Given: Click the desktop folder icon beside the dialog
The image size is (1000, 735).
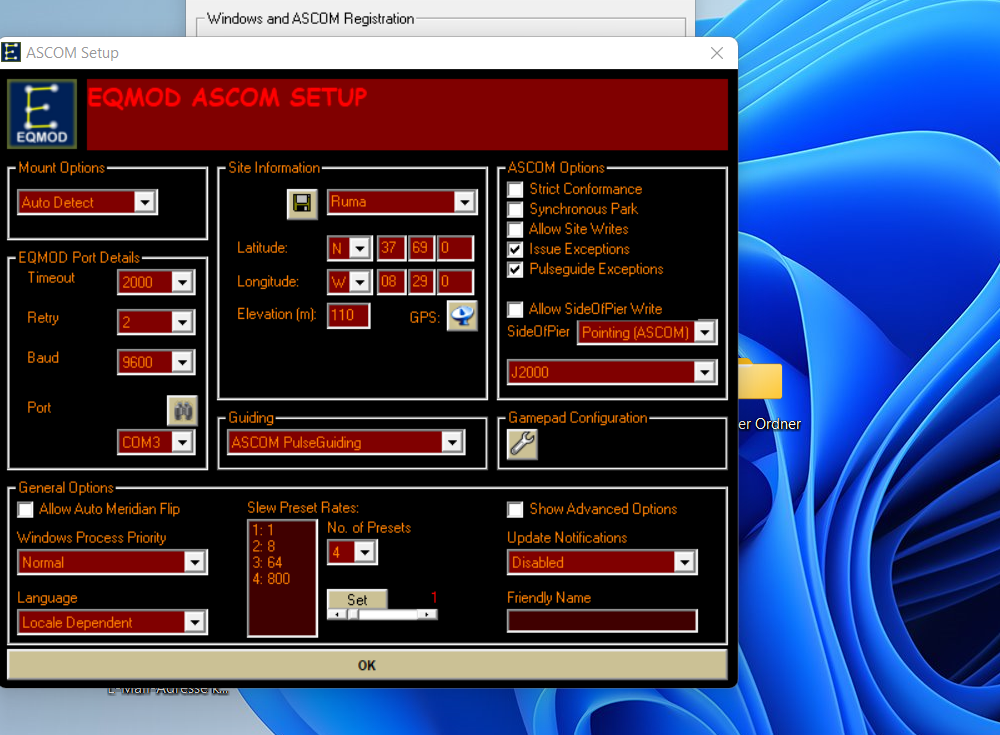Looking at the screenshot, I should pos(760,379).
